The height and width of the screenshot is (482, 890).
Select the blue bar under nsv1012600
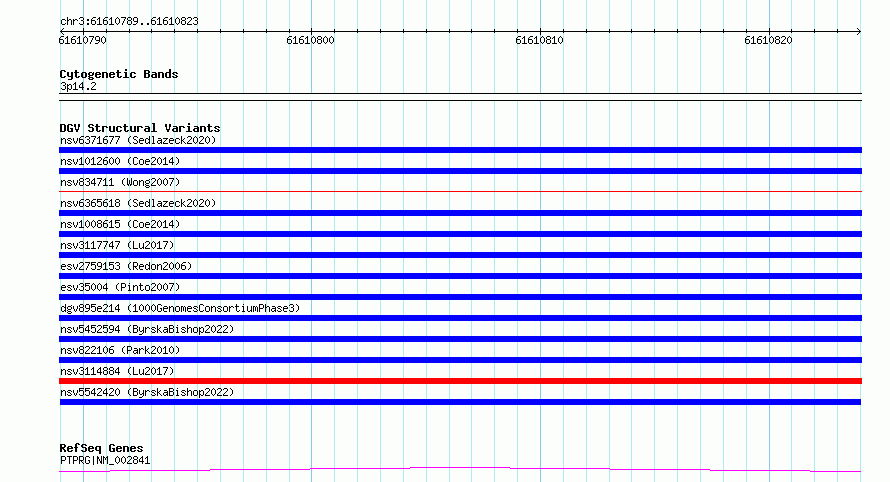pyautogui.click(x=460, y=171)
